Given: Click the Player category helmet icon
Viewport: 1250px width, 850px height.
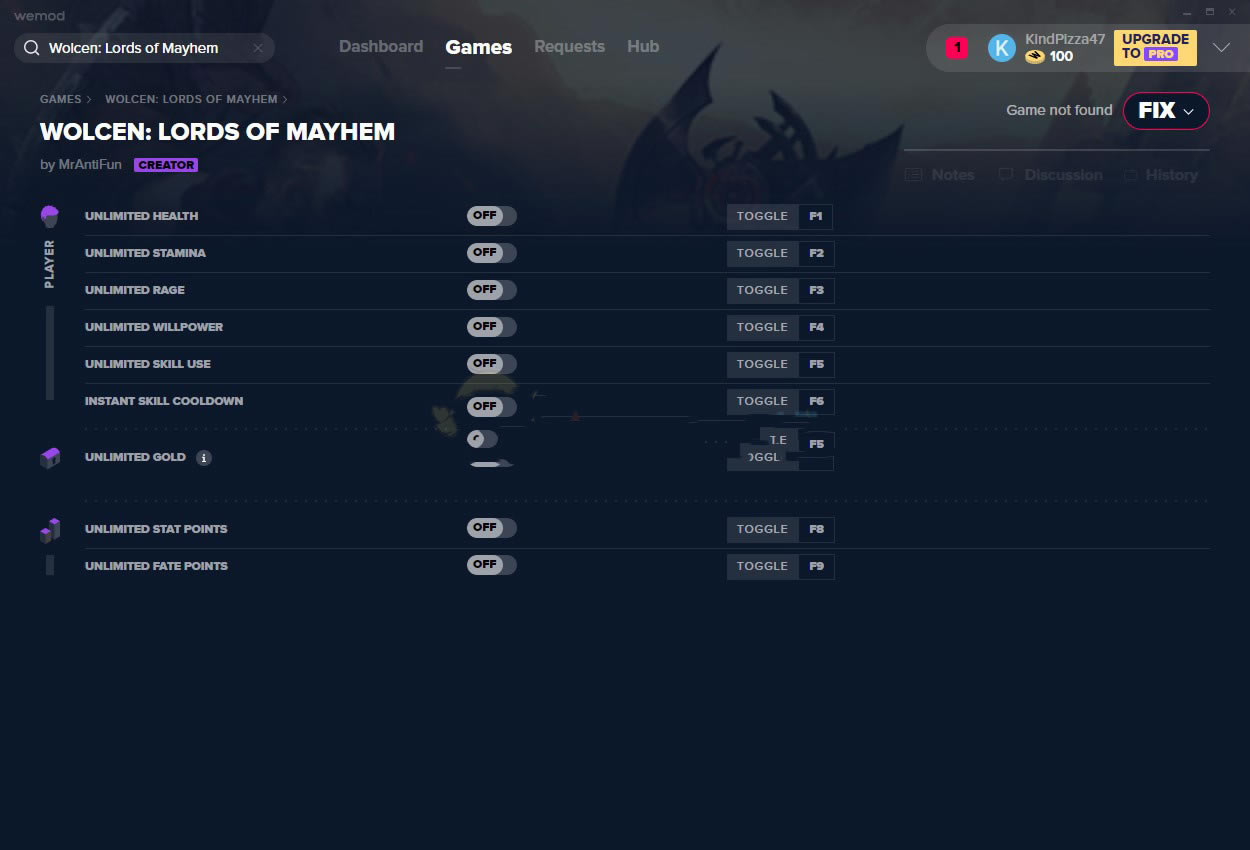Looking at the screenshot, I should (50, 216).
